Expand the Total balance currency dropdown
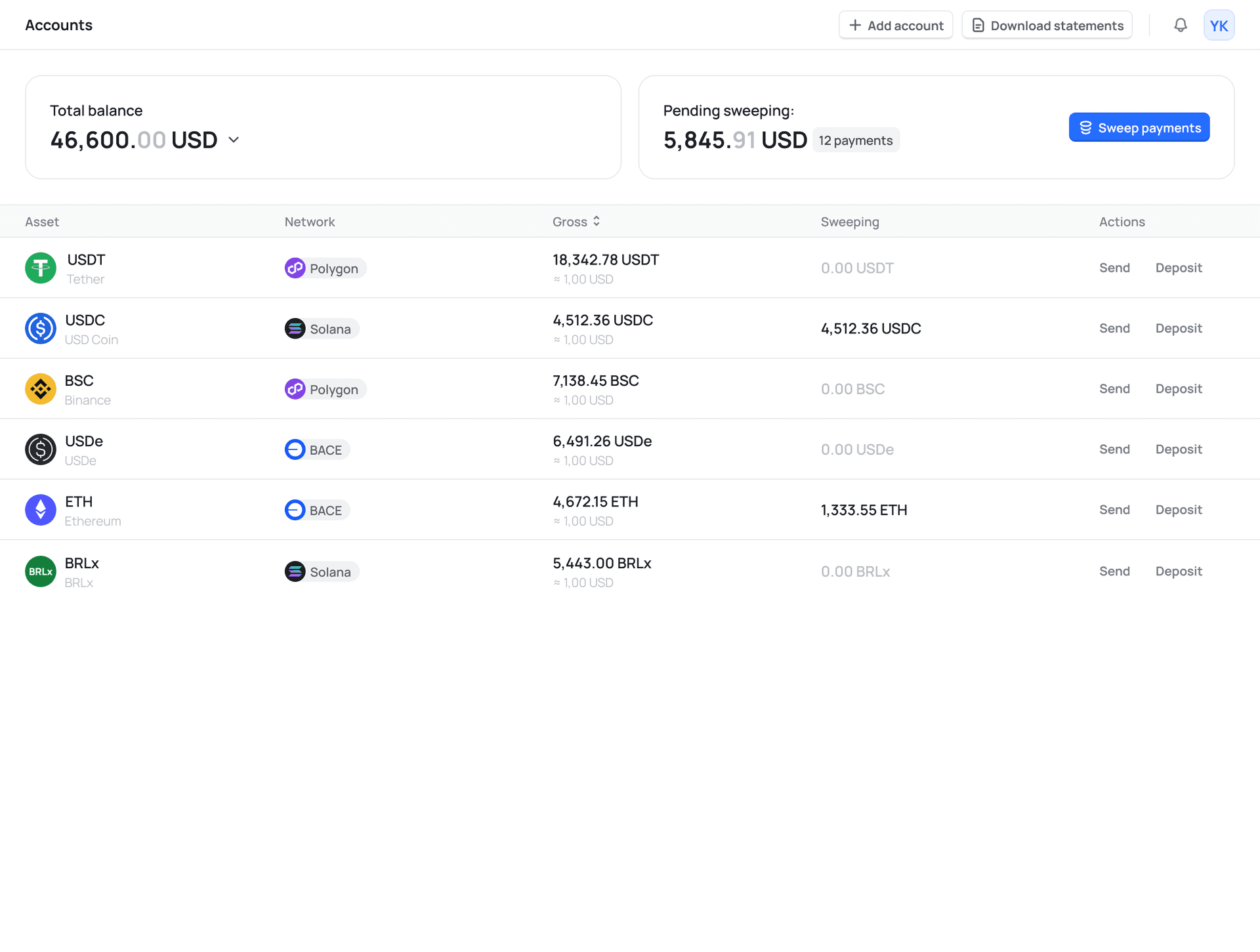Viewport: 1260px width, 952px height. (x=234, y=140)
